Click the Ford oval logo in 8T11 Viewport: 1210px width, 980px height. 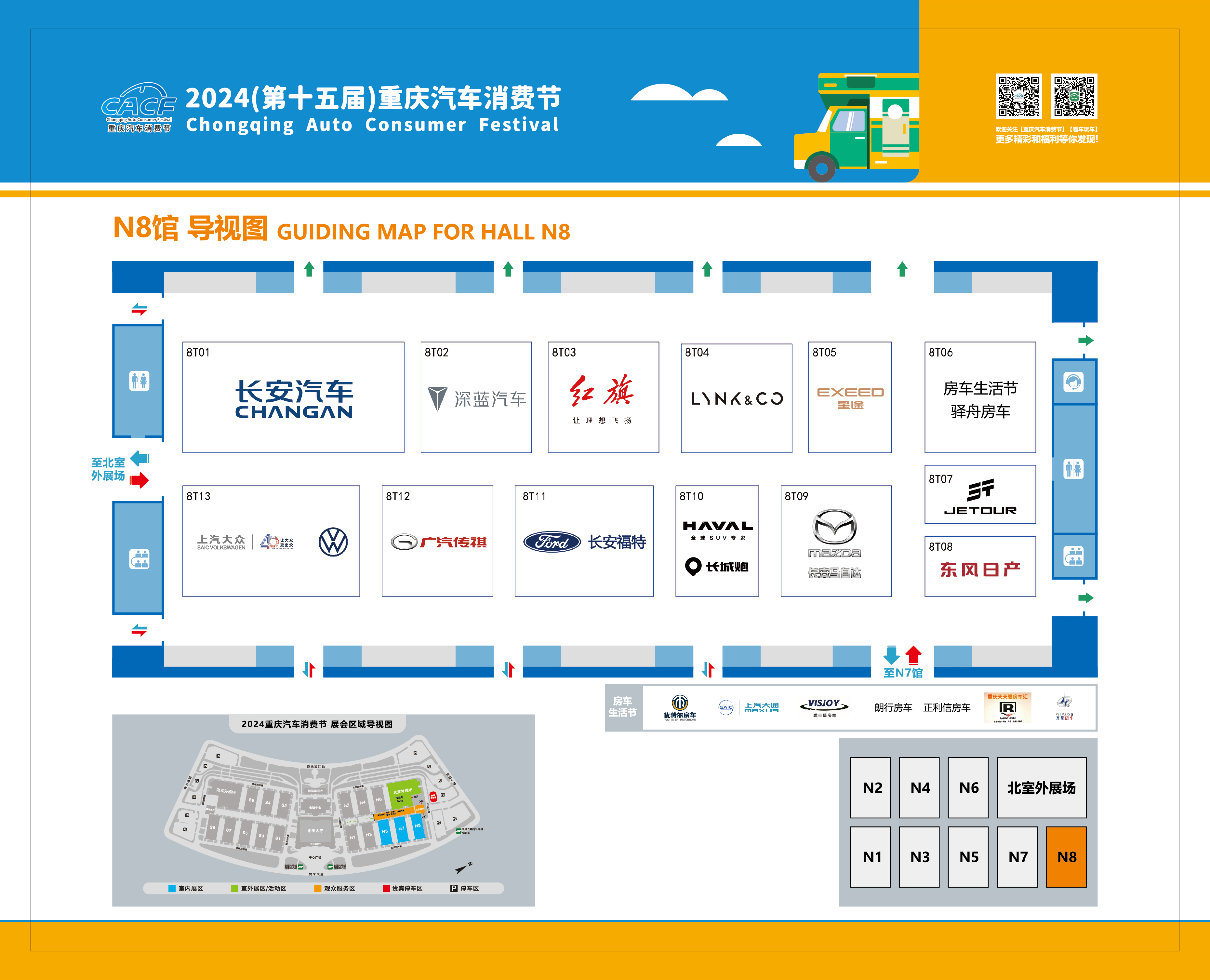point(552,542)
